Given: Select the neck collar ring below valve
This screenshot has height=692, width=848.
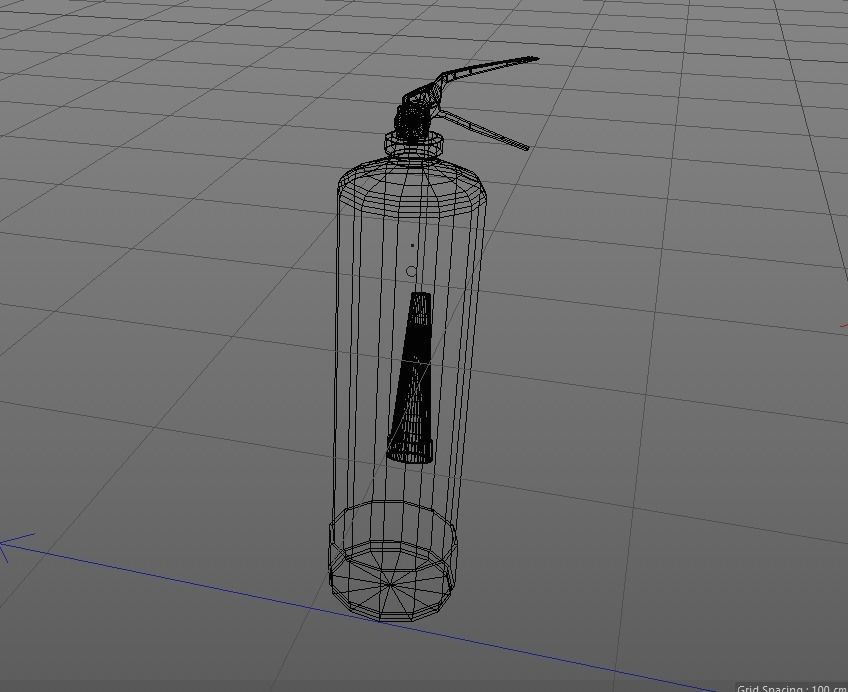Looking at the screenshot, I should [x=414, y=143].
